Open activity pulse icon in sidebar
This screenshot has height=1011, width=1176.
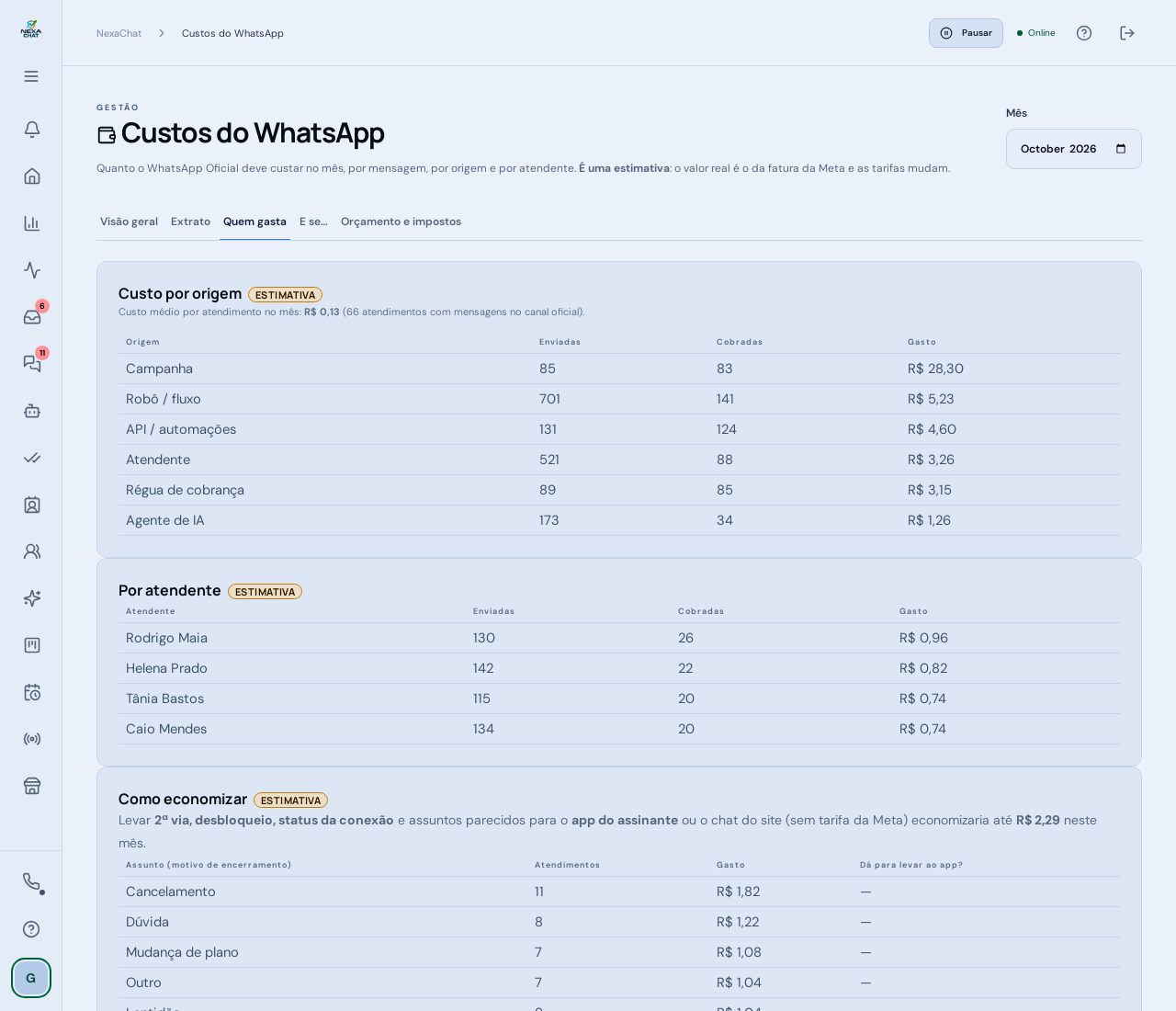point(32,270)
